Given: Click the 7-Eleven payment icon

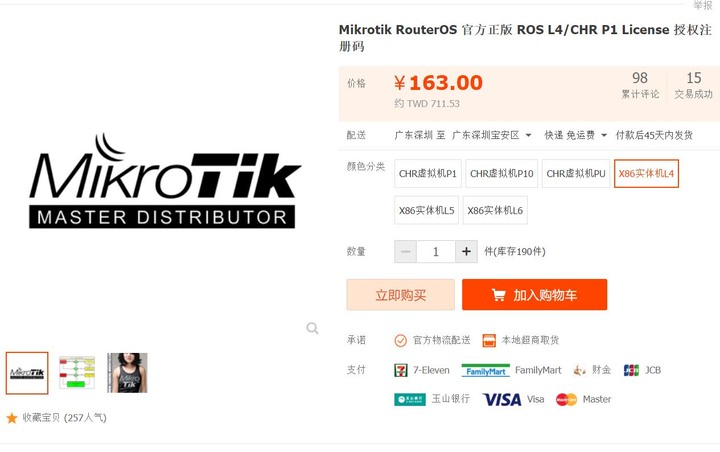Looking at the screenshot, I should pos(400,370).
